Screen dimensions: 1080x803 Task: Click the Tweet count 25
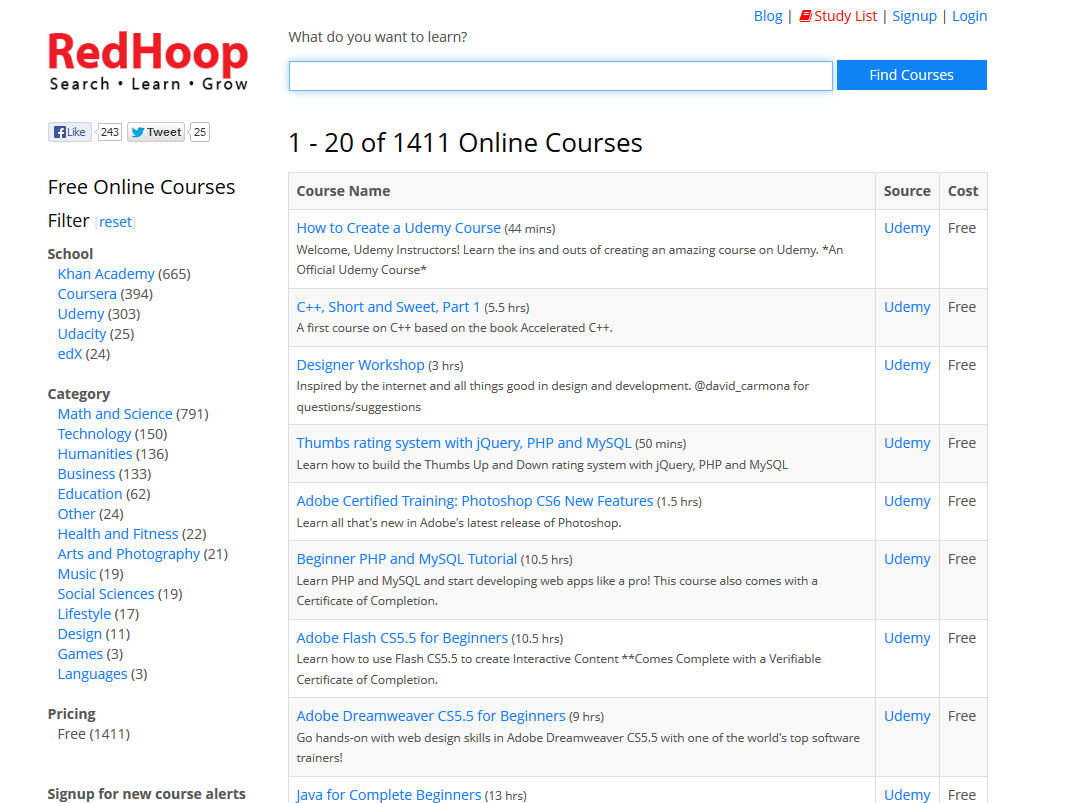(200, 132)
